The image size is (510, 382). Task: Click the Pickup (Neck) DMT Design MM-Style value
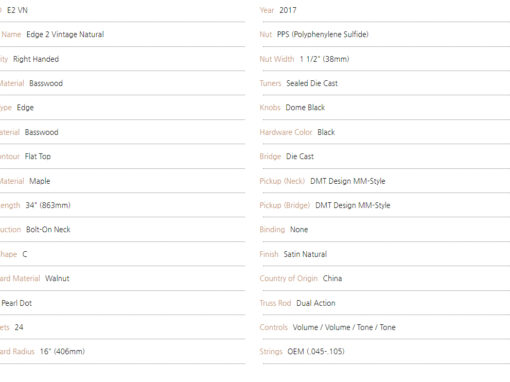pyautogui.click(x=348, y=181)
